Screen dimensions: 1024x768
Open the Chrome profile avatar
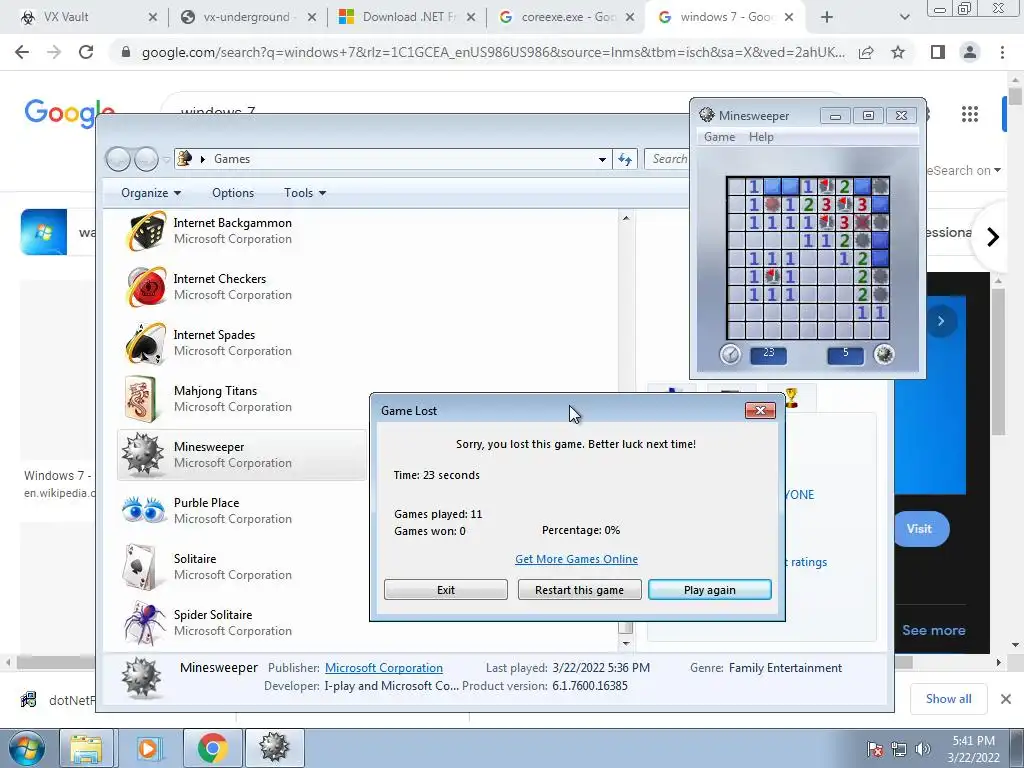pos(970,52)
